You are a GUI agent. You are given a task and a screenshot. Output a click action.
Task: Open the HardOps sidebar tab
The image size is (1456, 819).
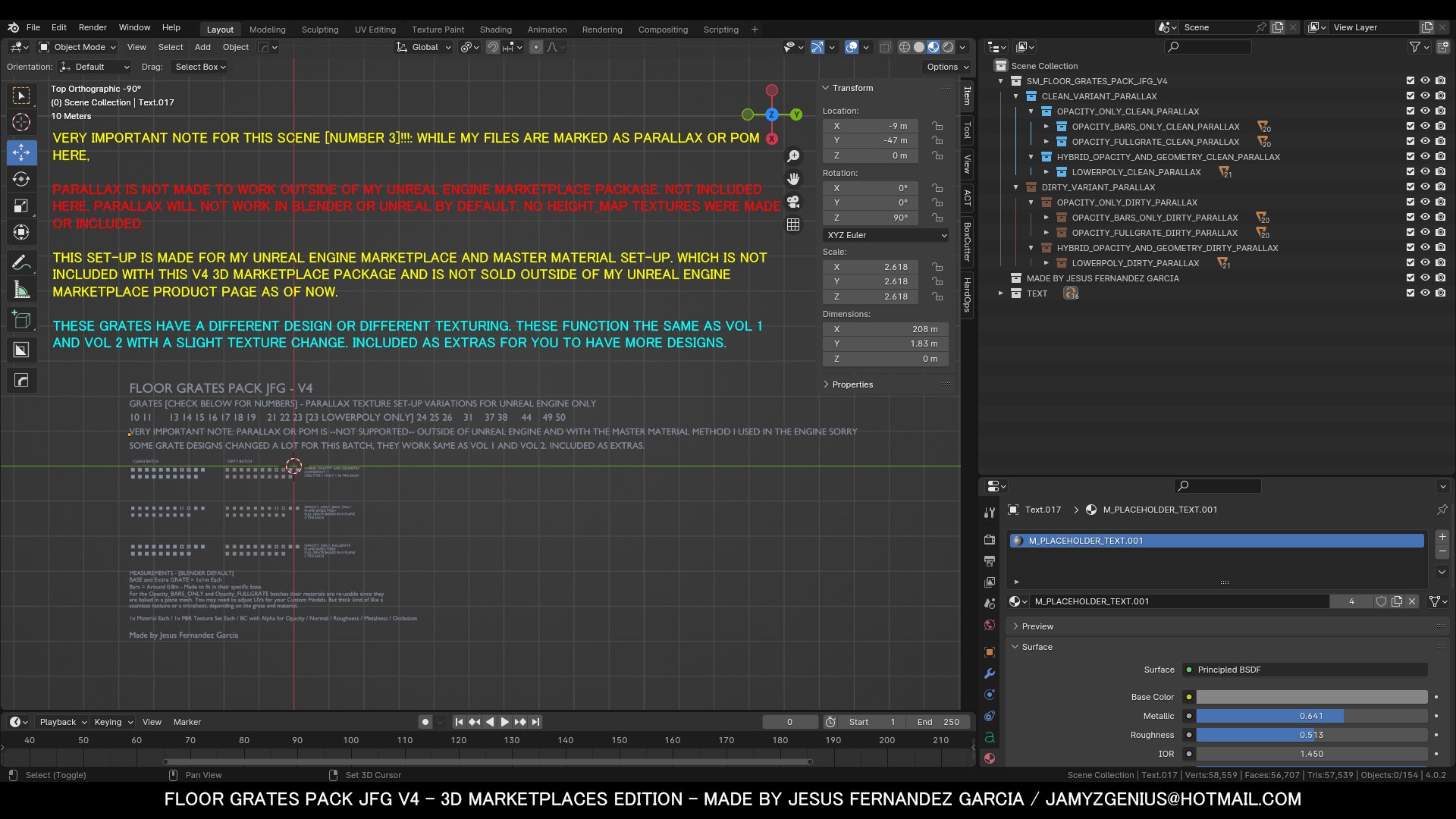click(968, 295)
